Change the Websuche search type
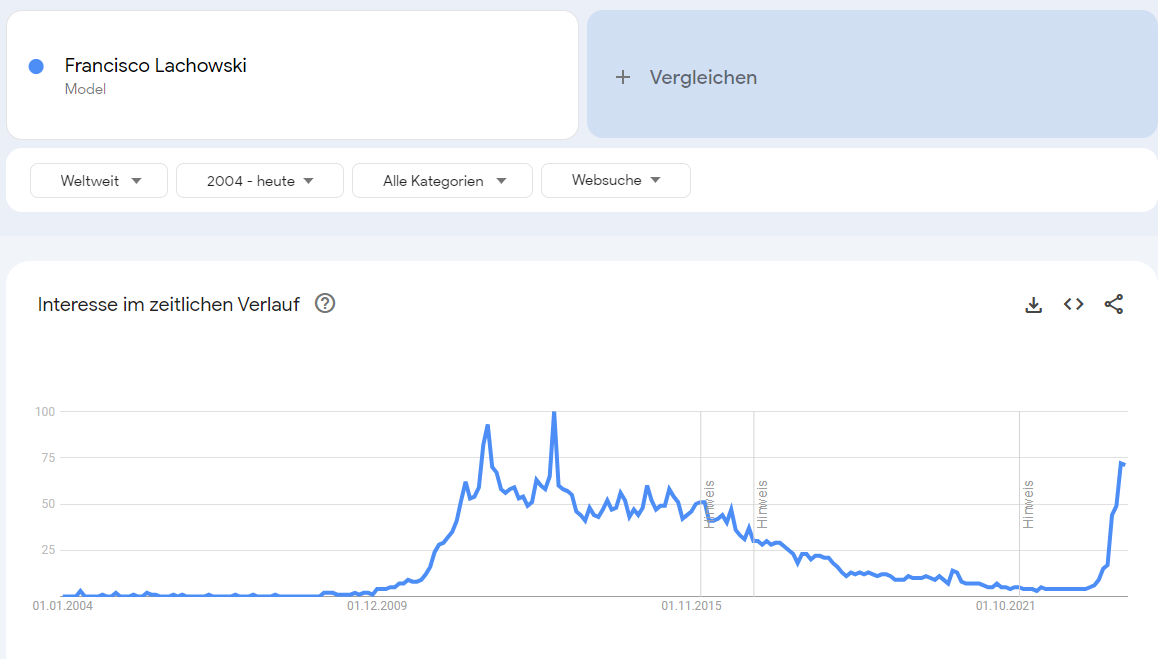This screenshot has width=1158, height=659. click(615, 181)
